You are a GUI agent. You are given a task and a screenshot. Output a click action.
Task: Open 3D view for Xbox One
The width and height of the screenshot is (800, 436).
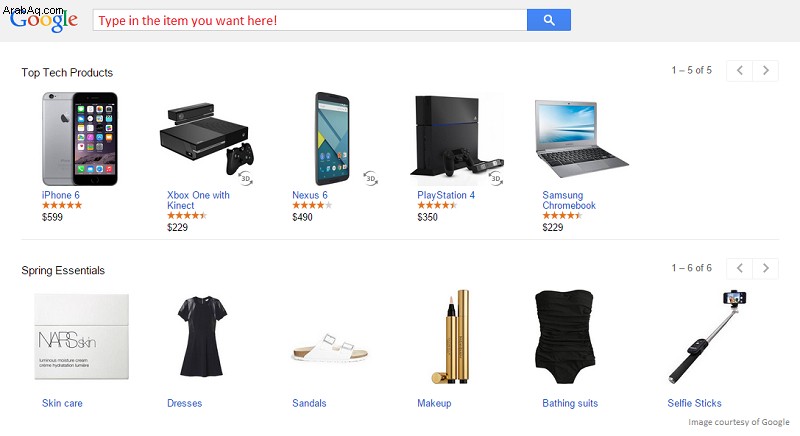tap(246, 178)
